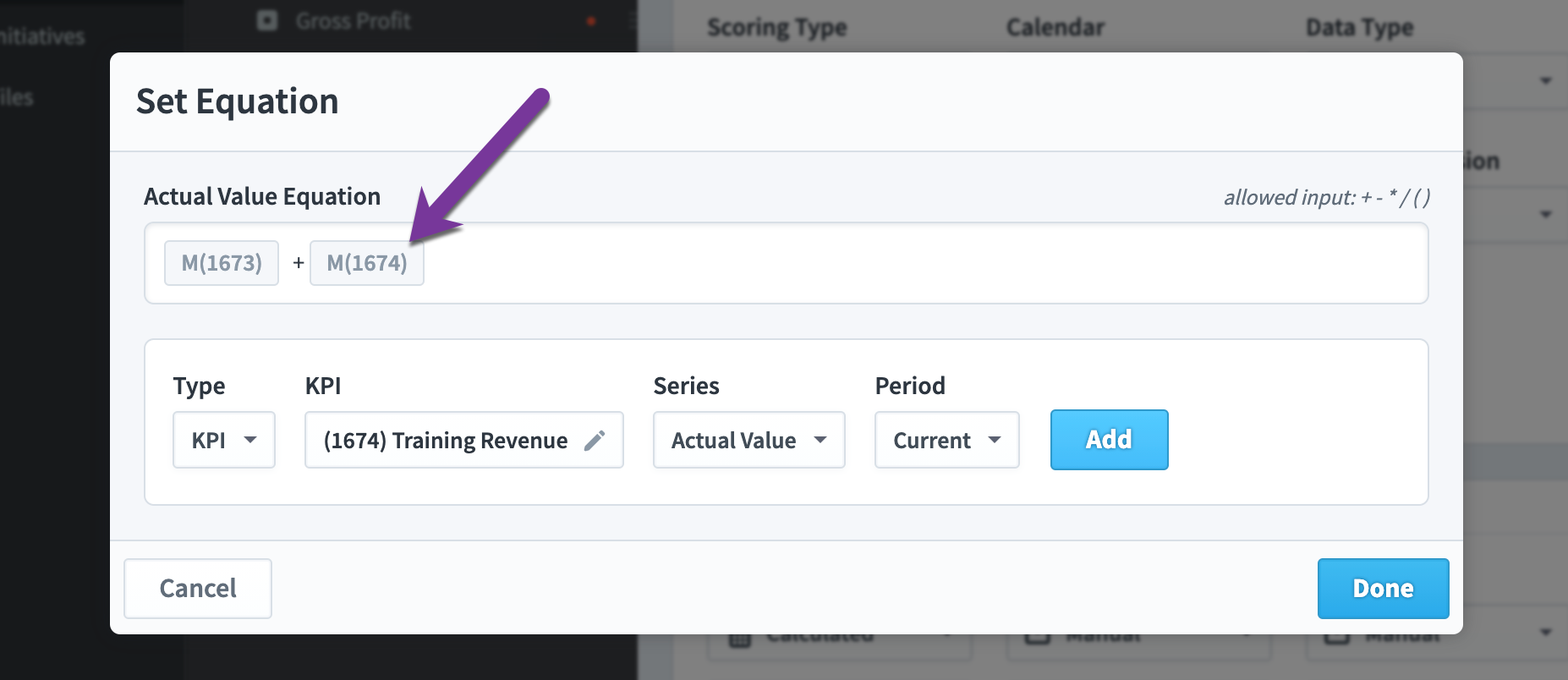The width and height of the screenshot is (1568, 680).
Task: Click the Gross Profit icon in background
Action: [267, 20]
